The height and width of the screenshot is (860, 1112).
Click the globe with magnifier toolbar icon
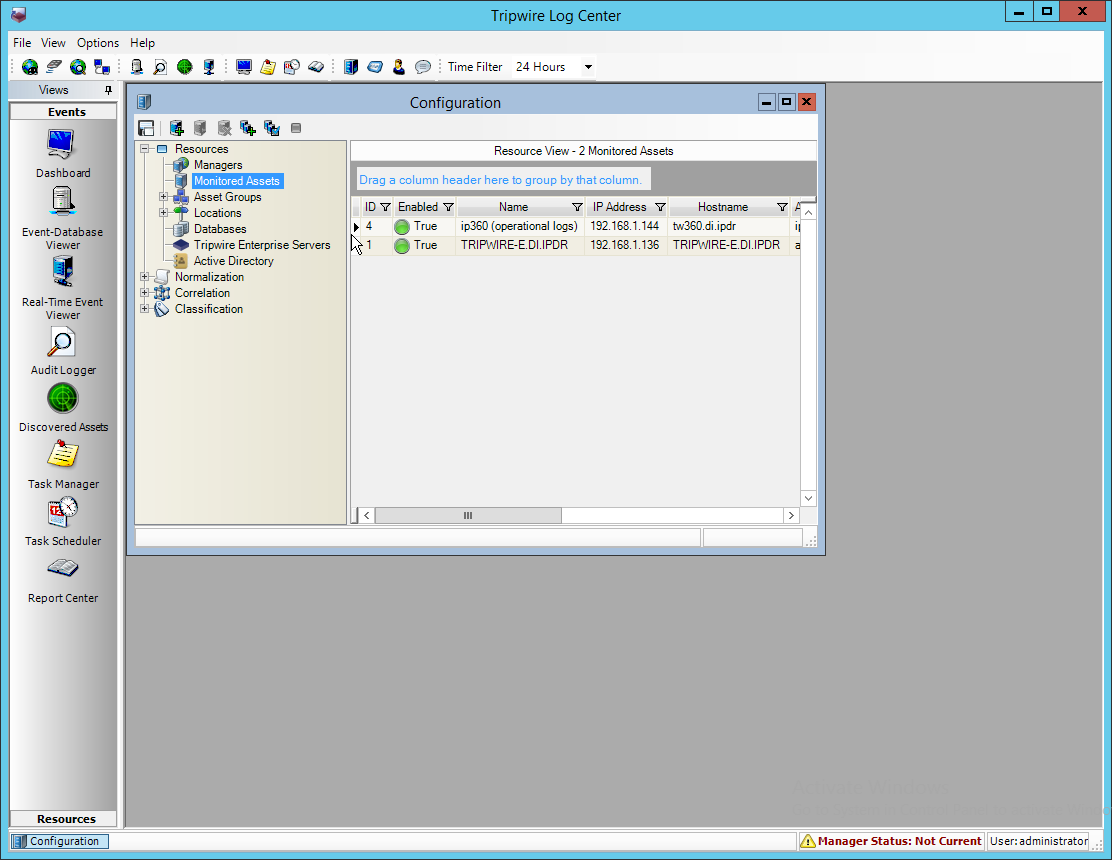click(x=78, y=67)
